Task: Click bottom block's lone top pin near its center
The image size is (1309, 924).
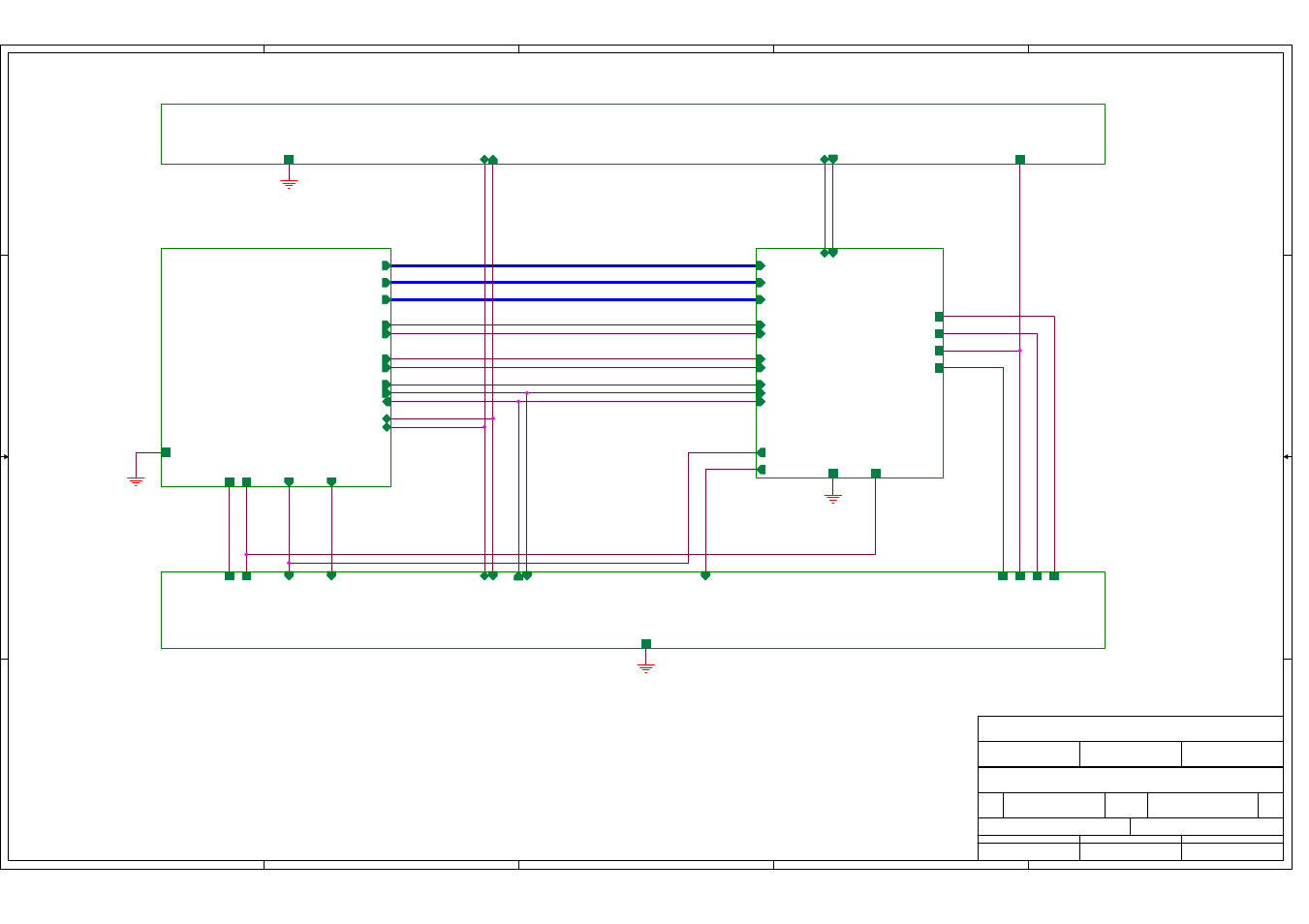Action: coord(705,575)
